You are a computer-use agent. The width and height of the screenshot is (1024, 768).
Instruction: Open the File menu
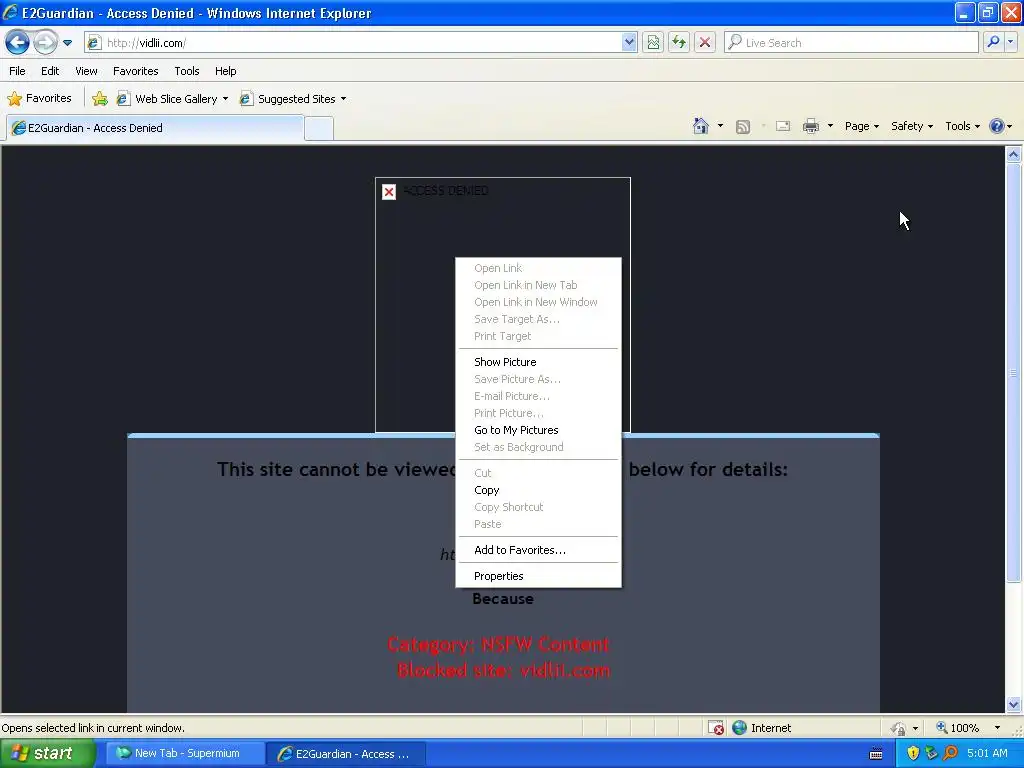click(17, 71)
